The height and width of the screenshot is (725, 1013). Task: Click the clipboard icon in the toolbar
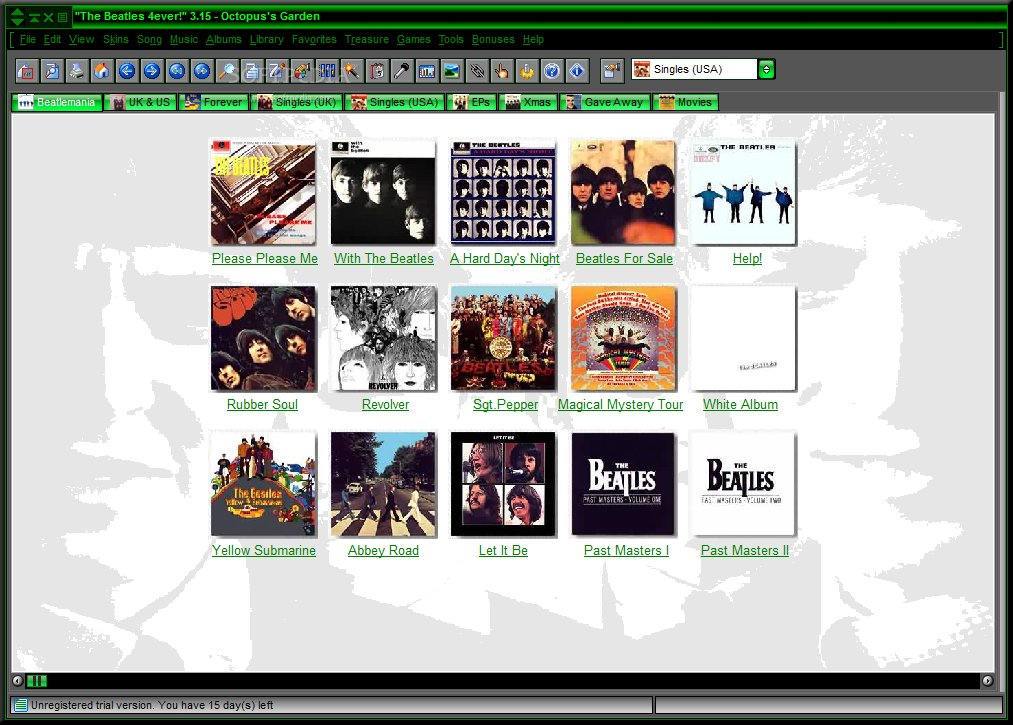coord(377,70)
